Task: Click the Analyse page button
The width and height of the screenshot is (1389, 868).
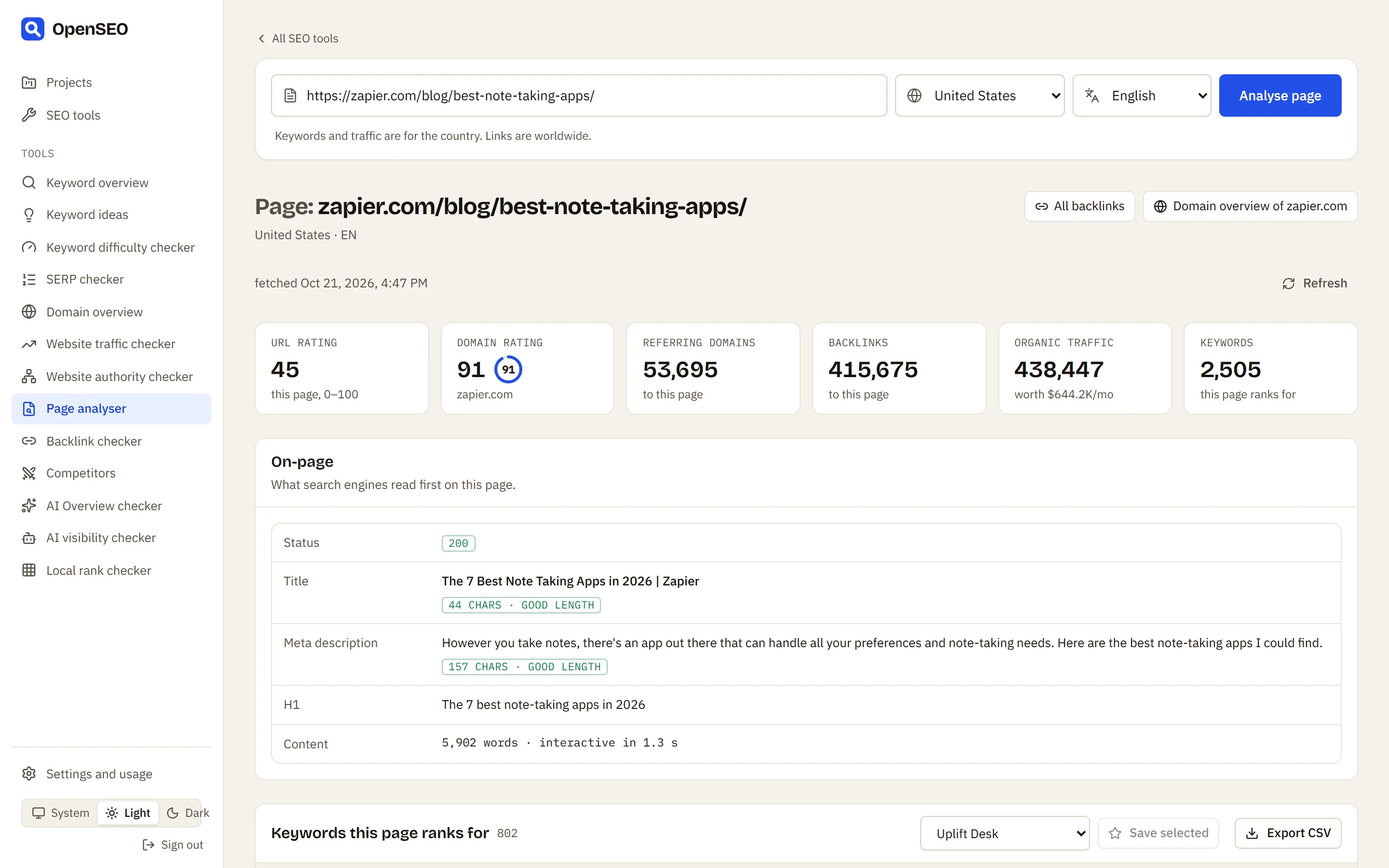Action: tap(1280, 95)
